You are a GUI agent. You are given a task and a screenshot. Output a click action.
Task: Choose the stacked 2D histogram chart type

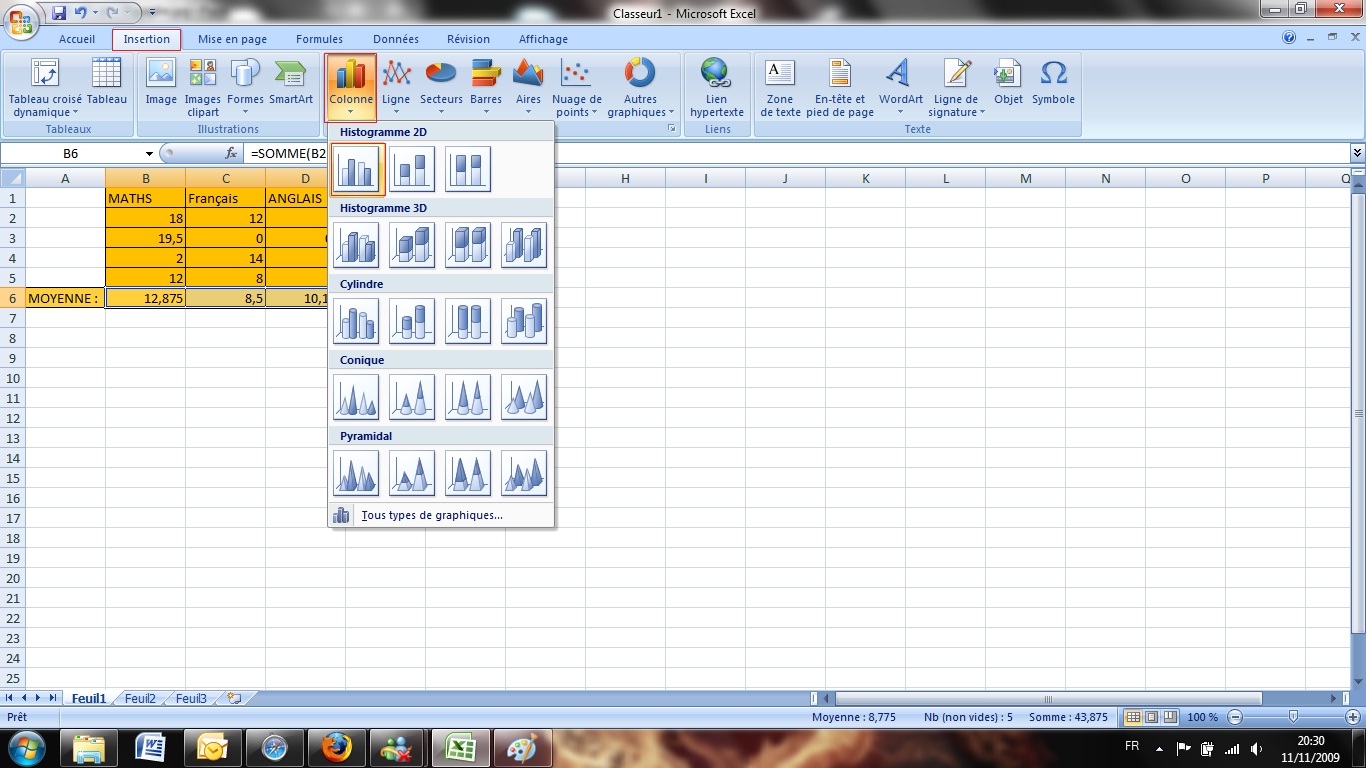pyautogui.click(x=412, y=168)
